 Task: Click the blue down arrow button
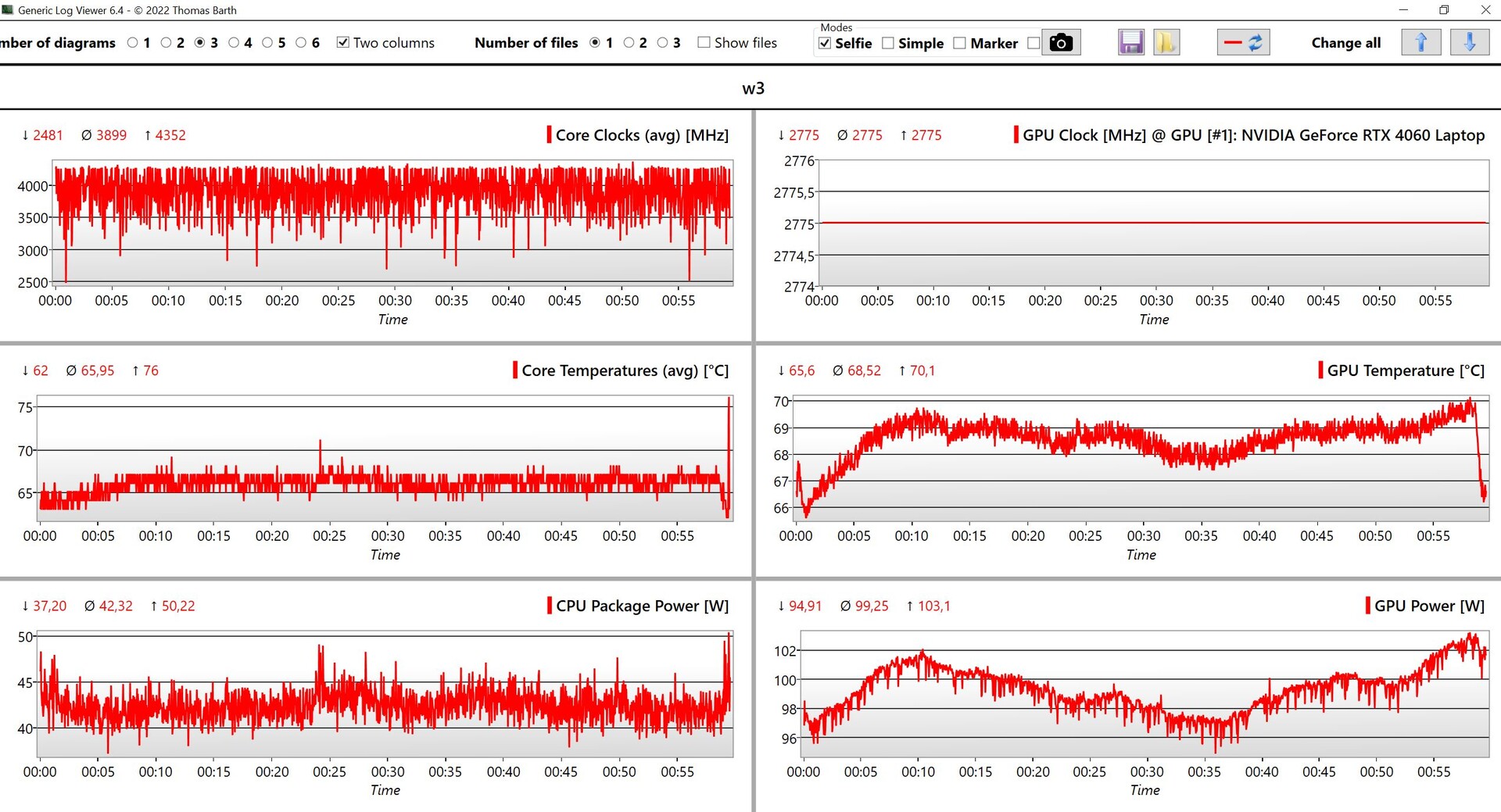click(x=1469, y=43)
